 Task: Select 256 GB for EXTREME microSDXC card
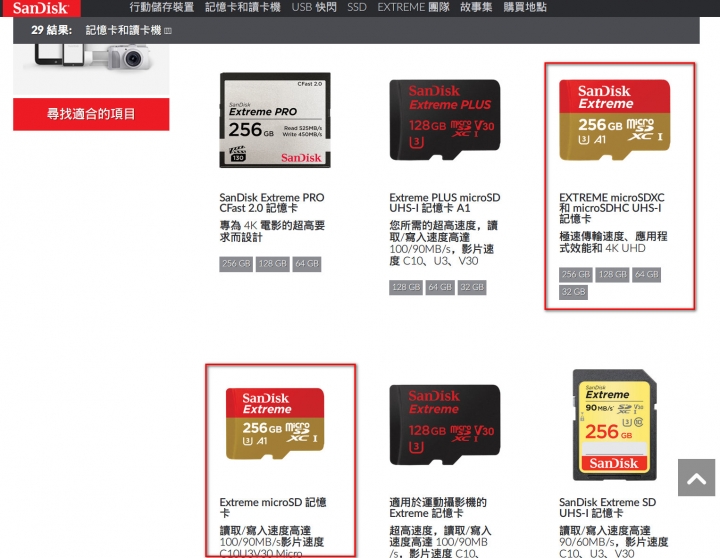(576, 275)
